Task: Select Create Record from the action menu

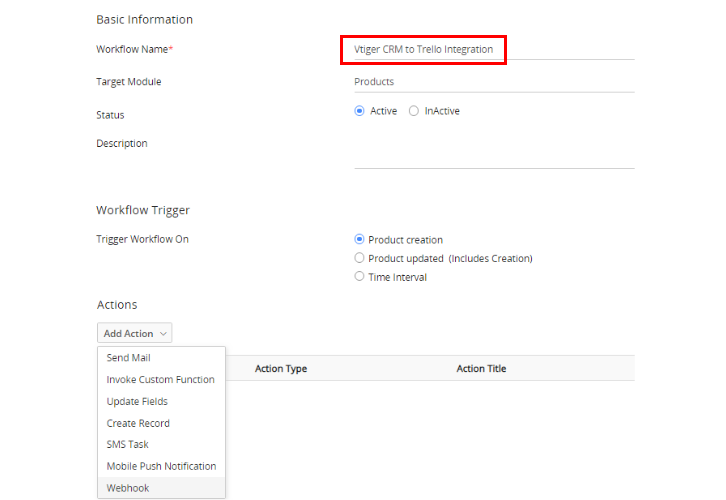Action: click(161, 423)
